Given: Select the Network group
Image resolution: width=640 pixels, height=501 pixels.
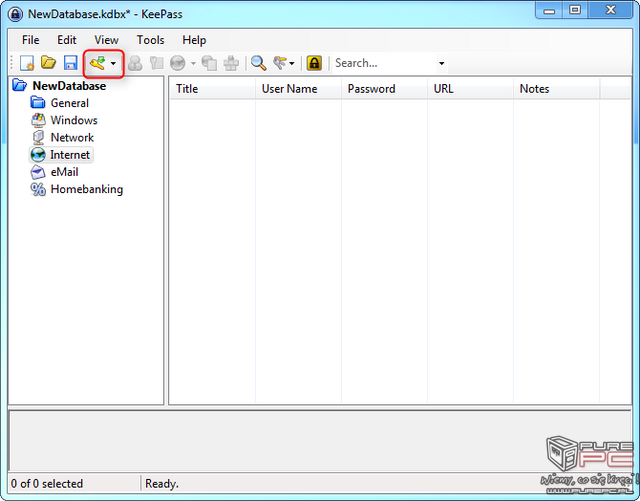Looking at the screenshot, I should point(72,137).
